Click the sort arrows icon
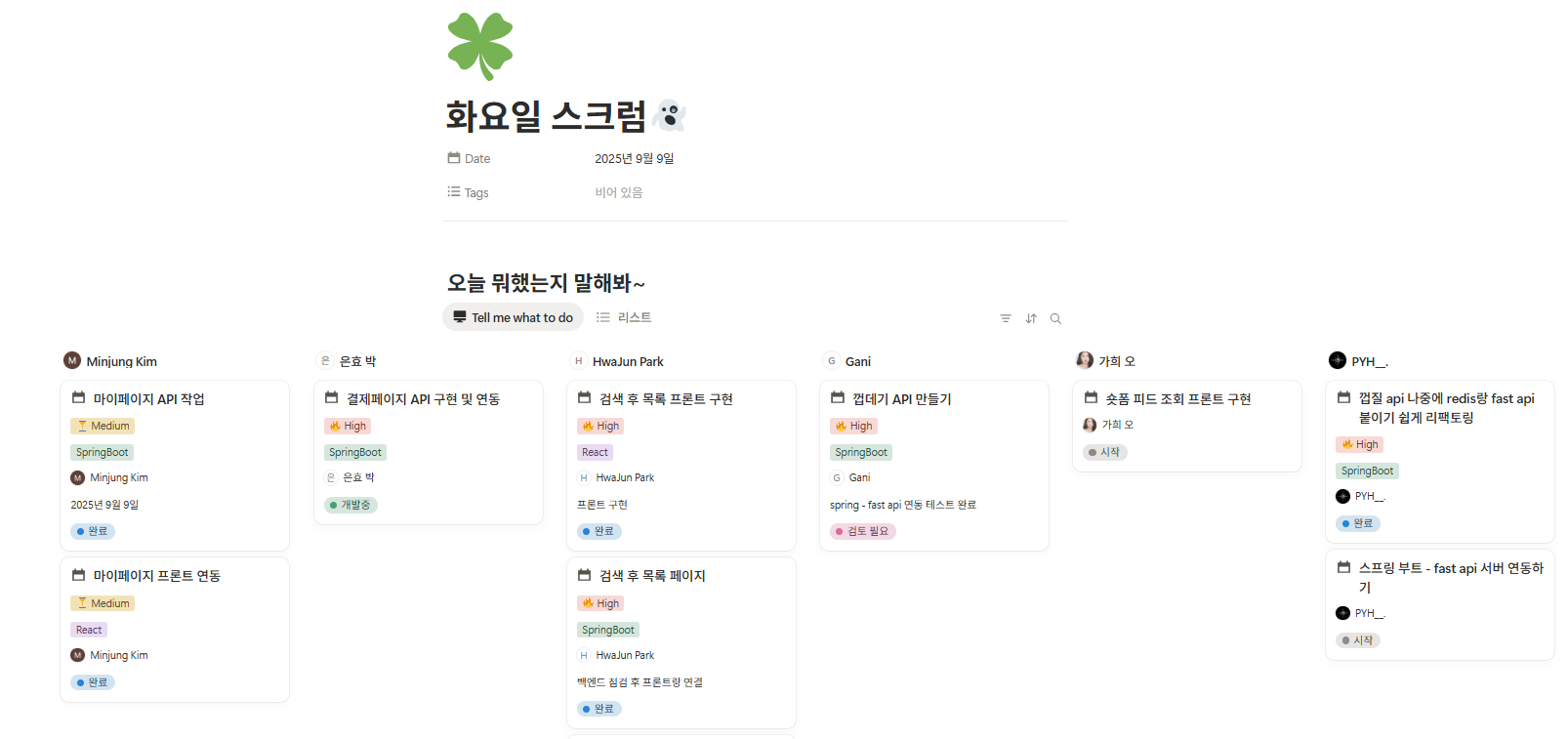 1031,318
